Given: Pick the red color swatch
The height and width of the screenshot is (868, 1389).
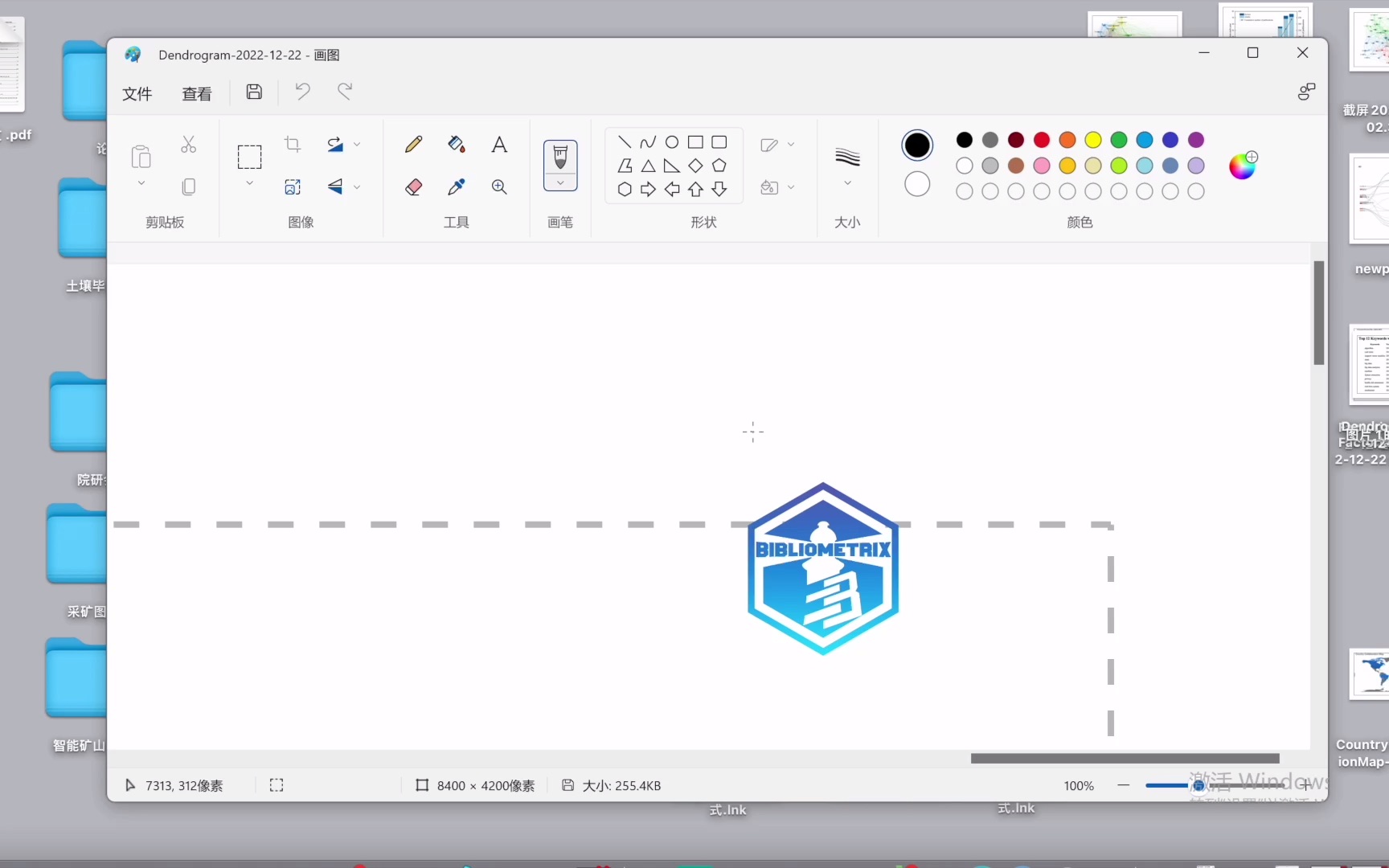Looking at the screenshot, I should pyautogui.click(x=1042, y=140).
